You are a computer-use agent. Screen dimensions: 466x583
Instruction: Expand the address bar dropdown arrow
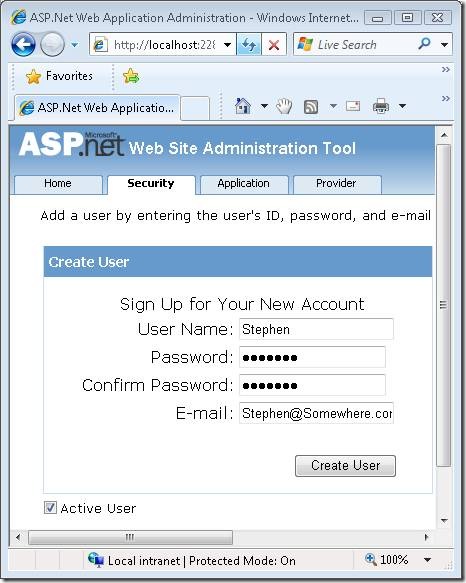pyautogui.click(x=227, y=45)
